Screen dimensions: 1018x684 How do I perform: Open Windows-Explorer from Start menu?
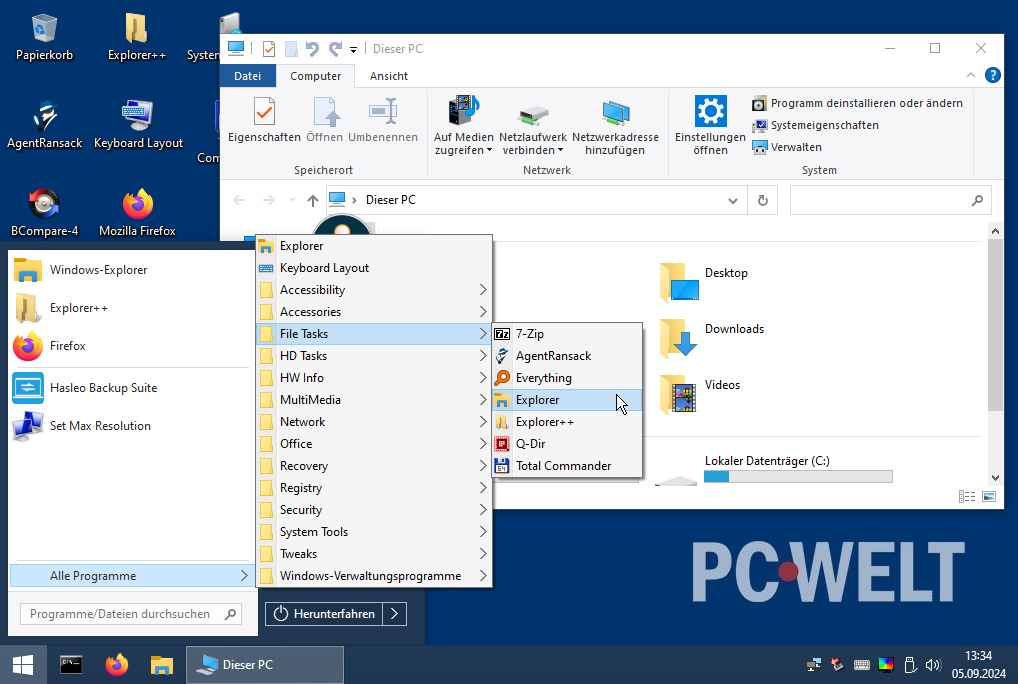coord(130,270)
